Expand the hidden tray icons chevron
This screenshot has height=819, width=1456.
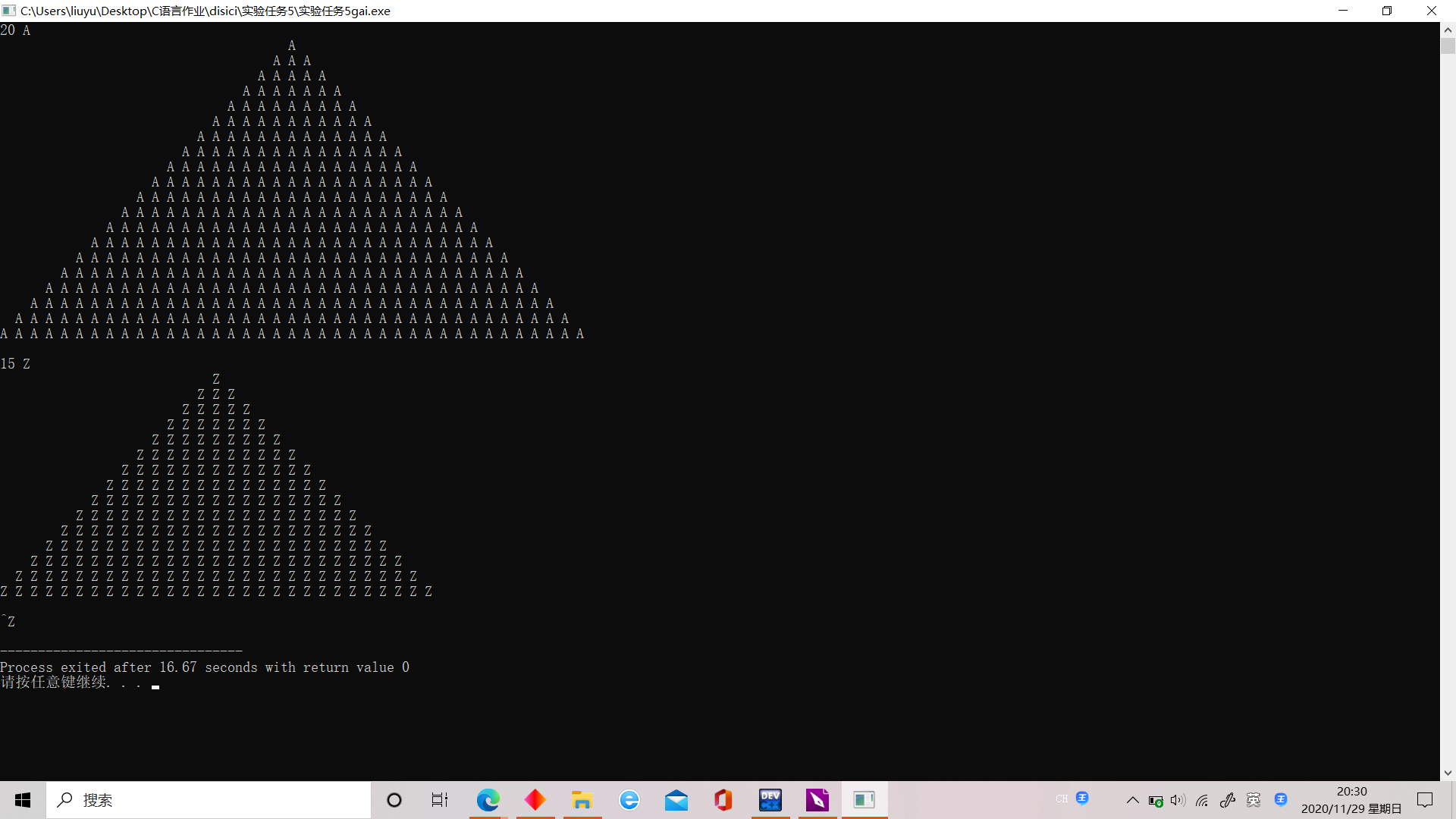(x=1132, y=800)
